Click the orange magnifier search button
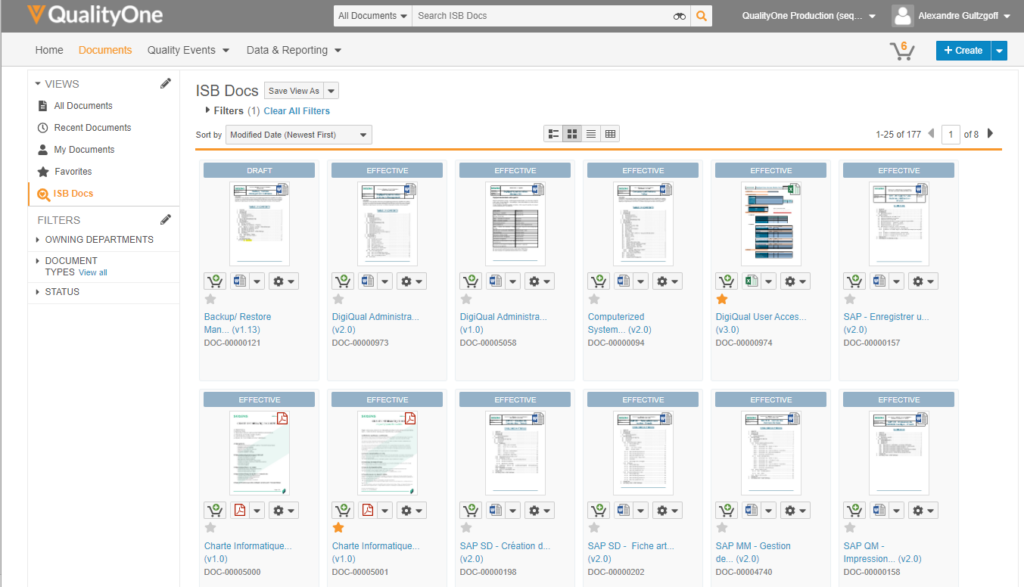1024x587 pixels. pyautogui.click(x=701, y=16)
